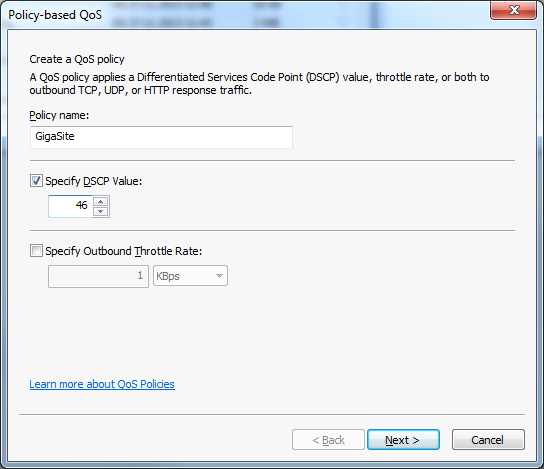Cancel the QoS policy wizard
This screenshot has height=469, width=544.
(488, 440)
